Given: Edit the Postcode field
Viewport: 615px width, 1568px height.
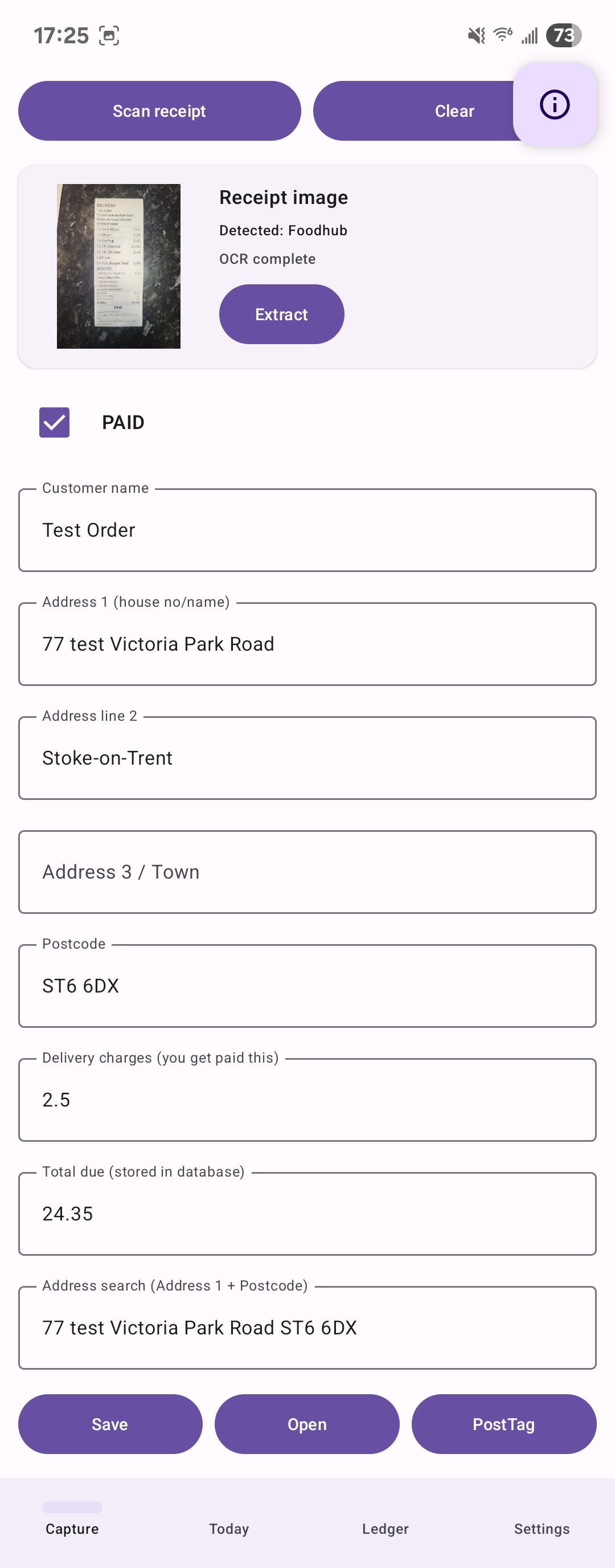Looking at the screenshot, I should click(307, 986).
